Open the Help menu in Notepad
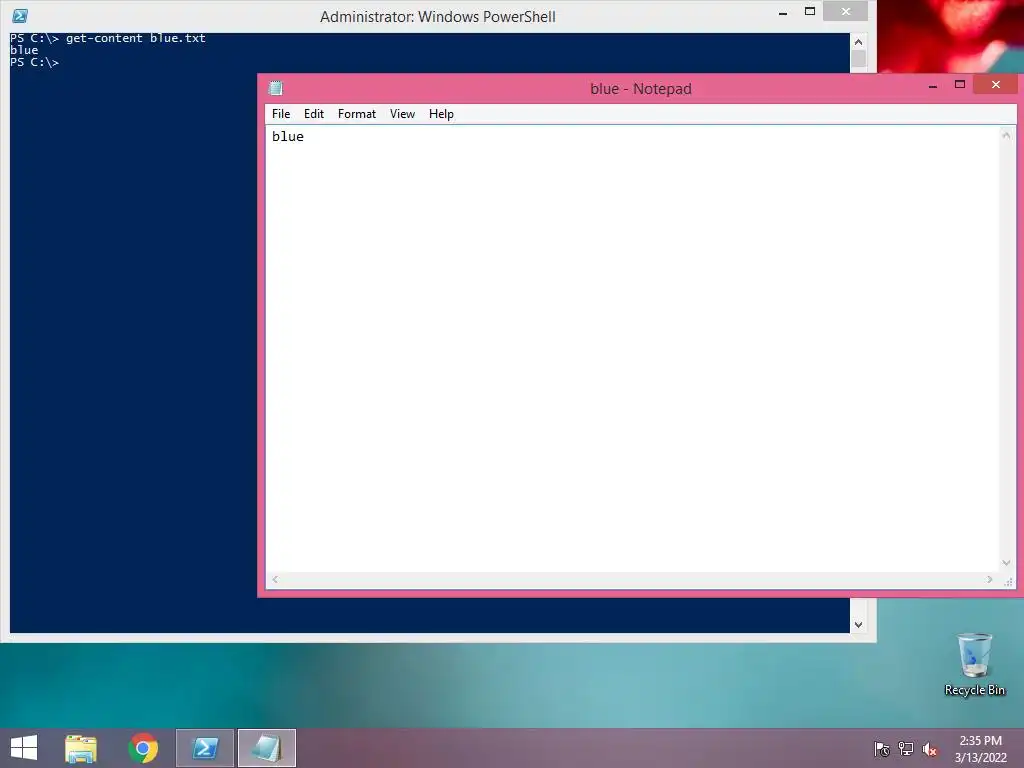 (x=441, y=114)
